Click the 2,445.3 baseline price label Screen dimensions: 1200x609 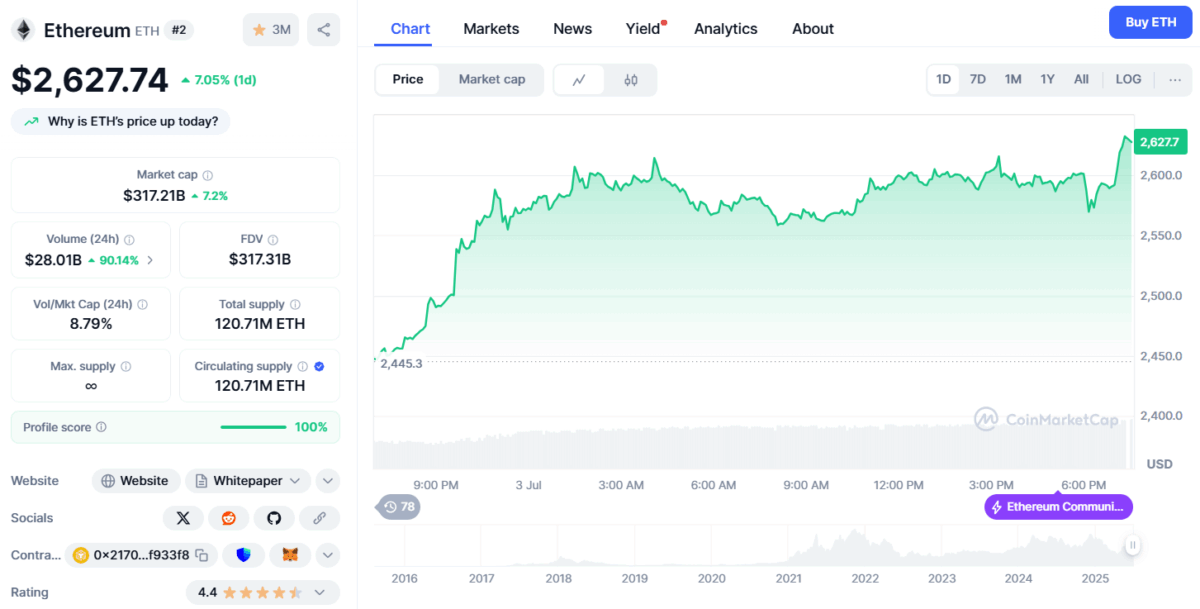(x=401, y=363)
